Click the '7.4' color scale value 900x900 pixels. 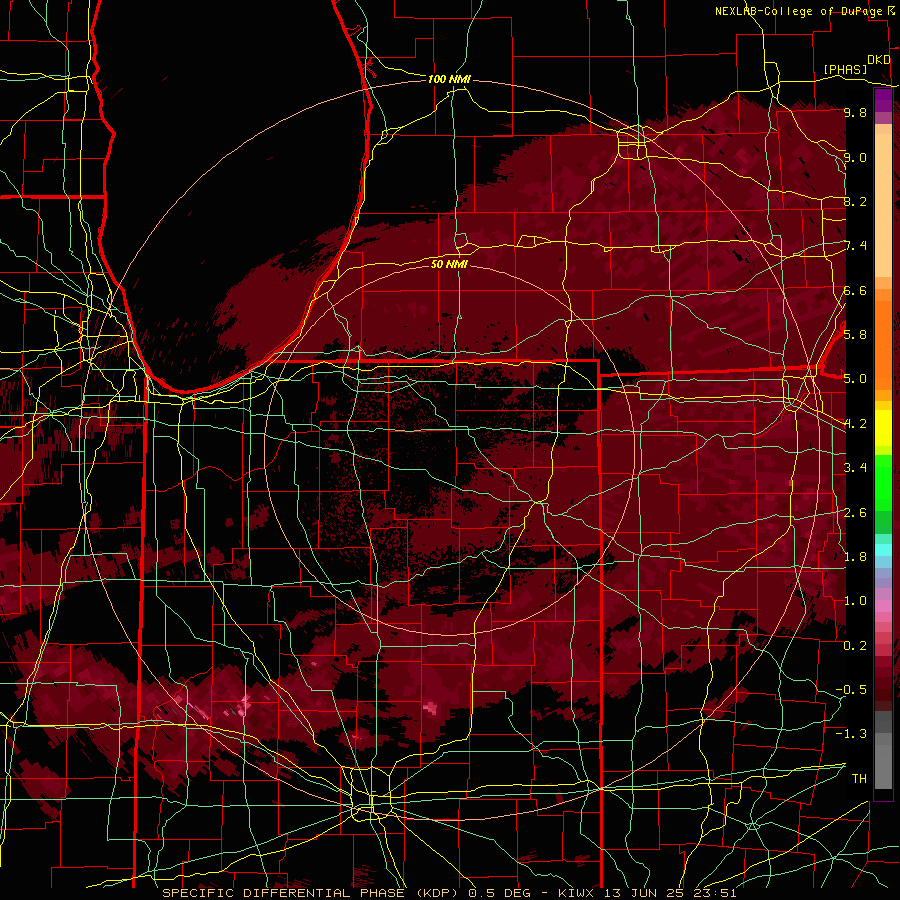click(855, 246)
